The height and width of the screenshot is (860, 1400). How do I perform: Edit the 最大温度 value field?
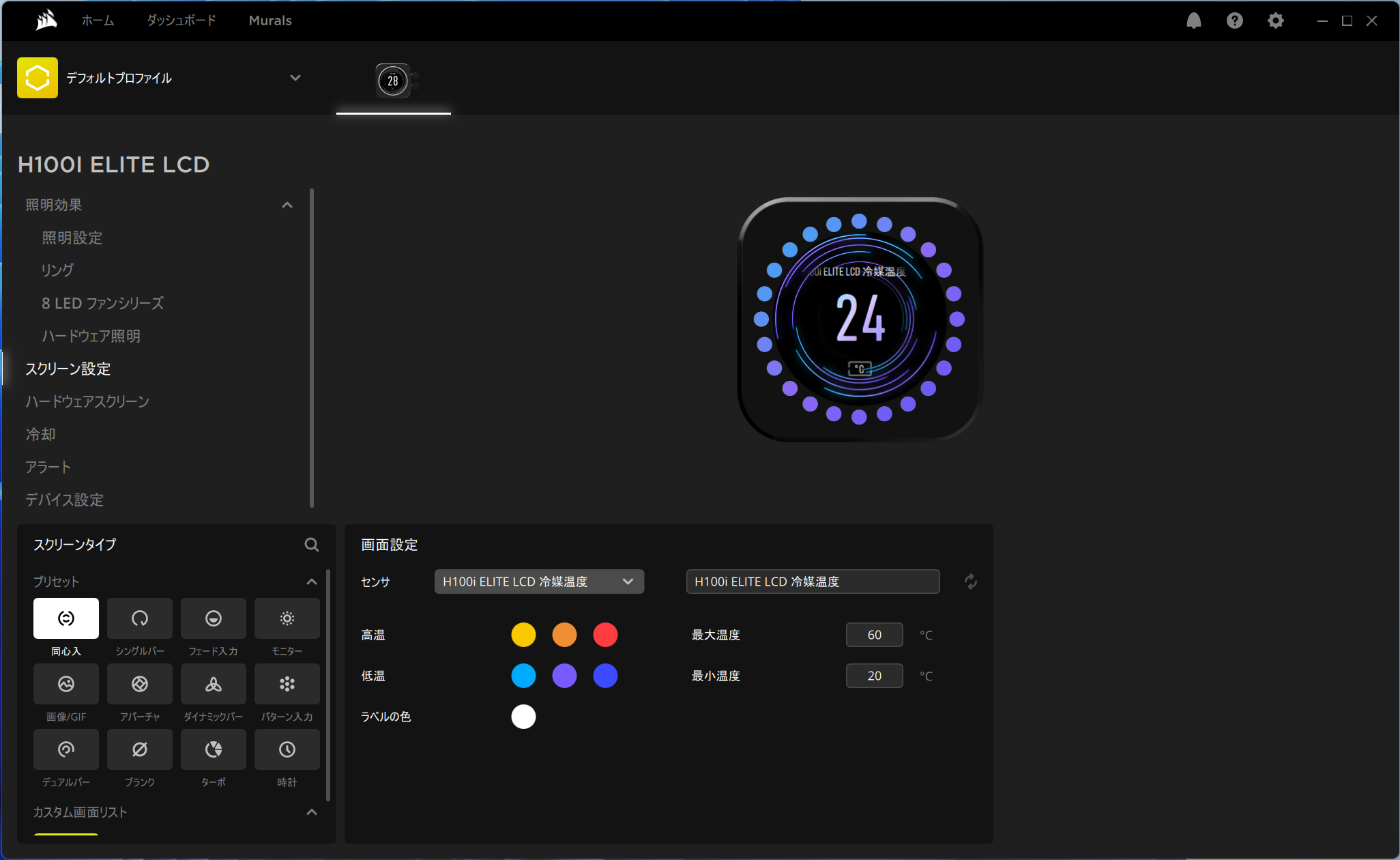pyautogui.click(x=875, y=635)
